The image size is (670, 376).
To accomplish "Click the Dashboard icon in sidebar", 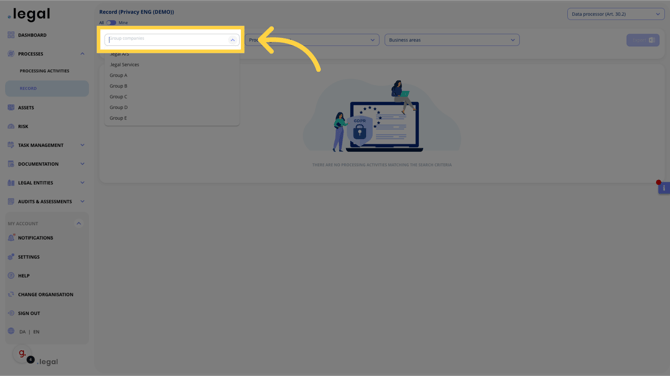I will pos(11,35).
